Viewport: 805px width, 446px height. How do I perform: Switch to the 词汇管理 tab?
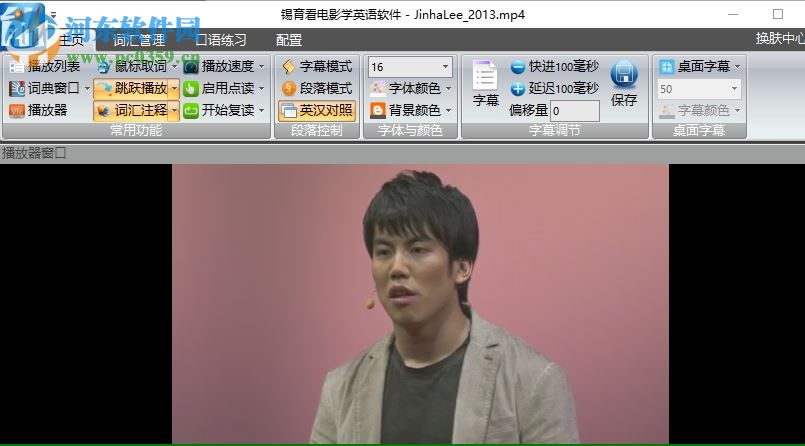coord(139,40)
